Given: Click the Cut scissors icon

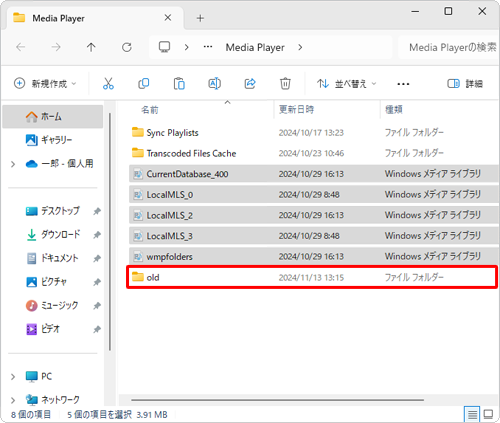Looking at the screenshot, I should 108,84.
